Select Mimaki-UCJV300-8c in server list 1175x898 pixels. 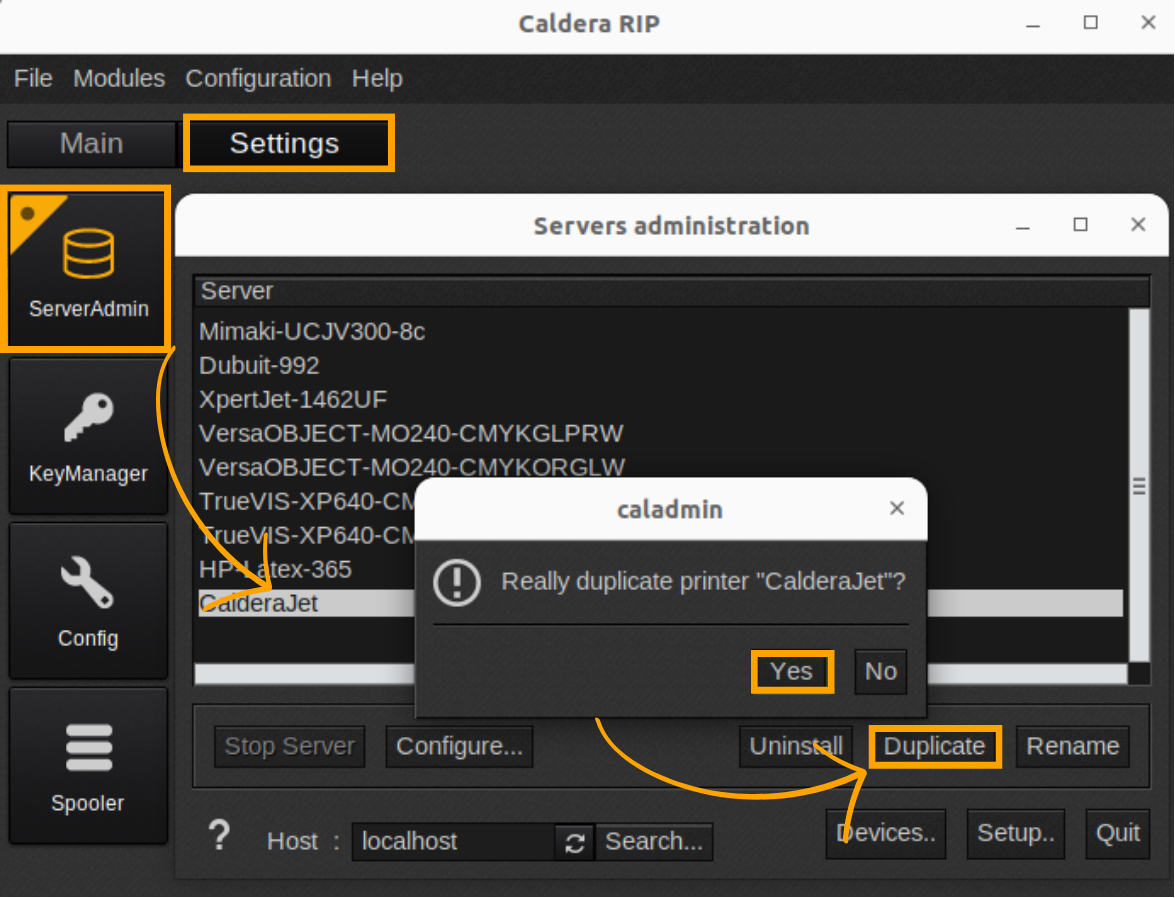click(x=312, y=332)
